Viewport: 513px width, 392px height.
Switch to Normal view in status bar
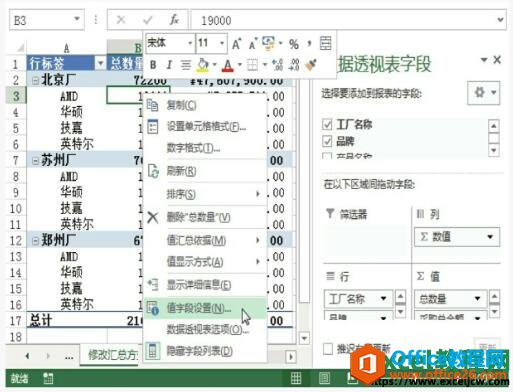point(296,378)
